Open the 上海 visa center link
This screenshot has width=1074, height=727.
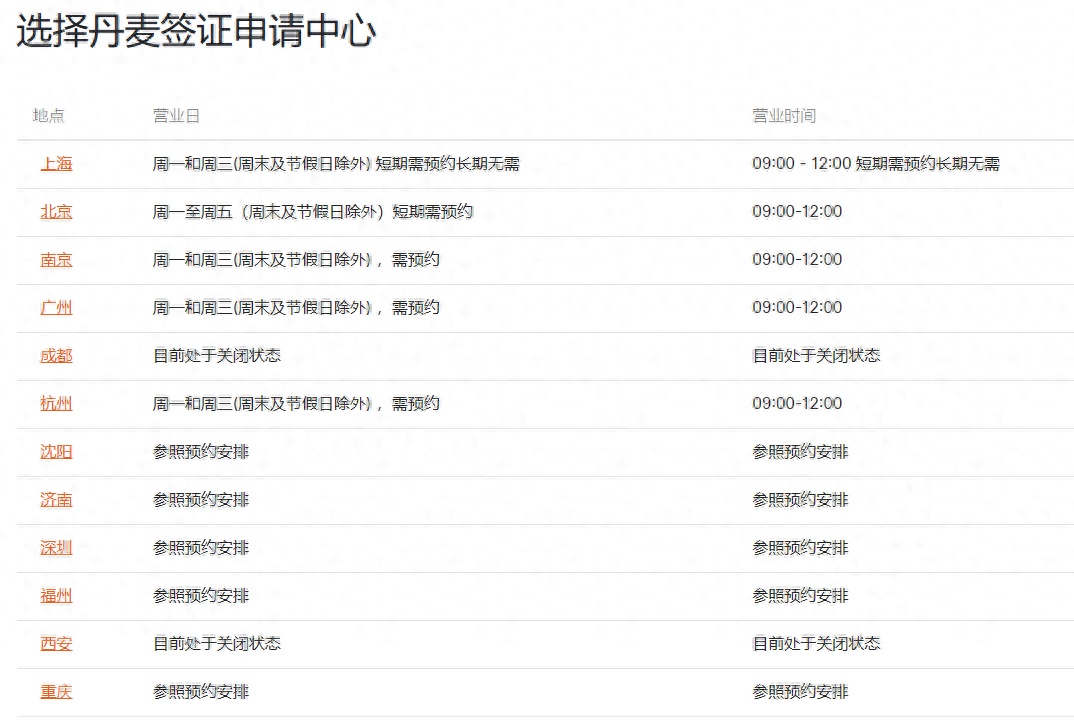click(x=56, y=163)
